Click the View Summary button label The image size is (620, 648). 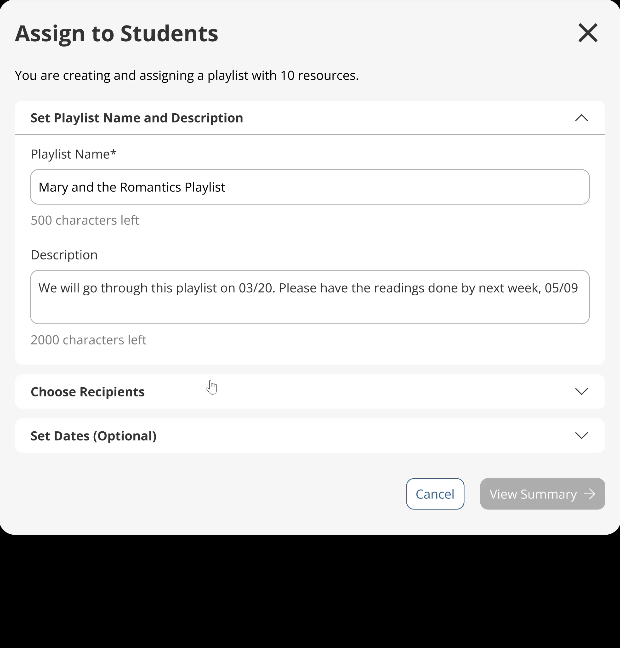[533, 494]
